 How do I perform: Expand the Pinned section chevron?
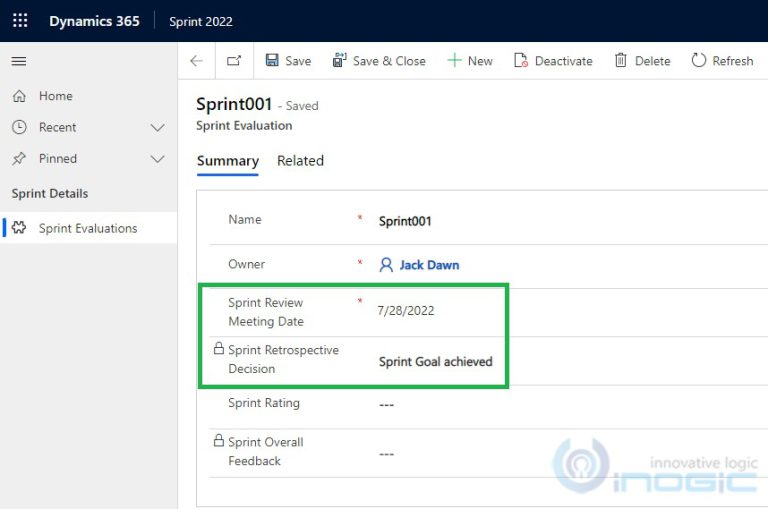click(157, 159)
